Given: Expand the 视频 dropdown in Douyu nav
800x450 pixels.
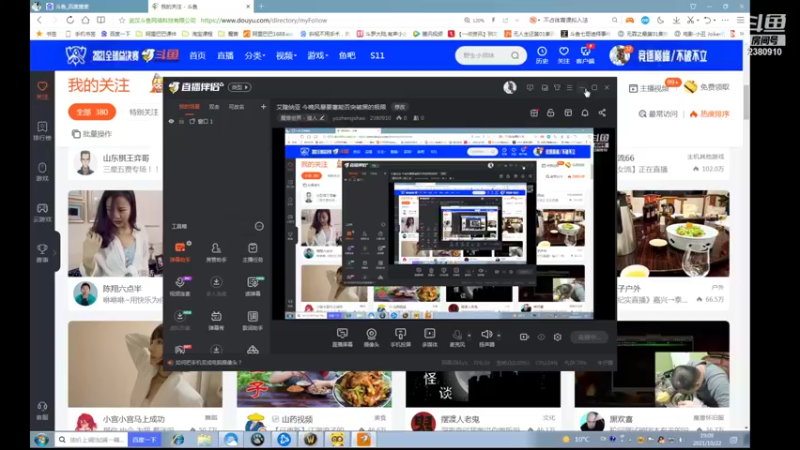Looking at the screenshot, I should click(x=286, y=55).
